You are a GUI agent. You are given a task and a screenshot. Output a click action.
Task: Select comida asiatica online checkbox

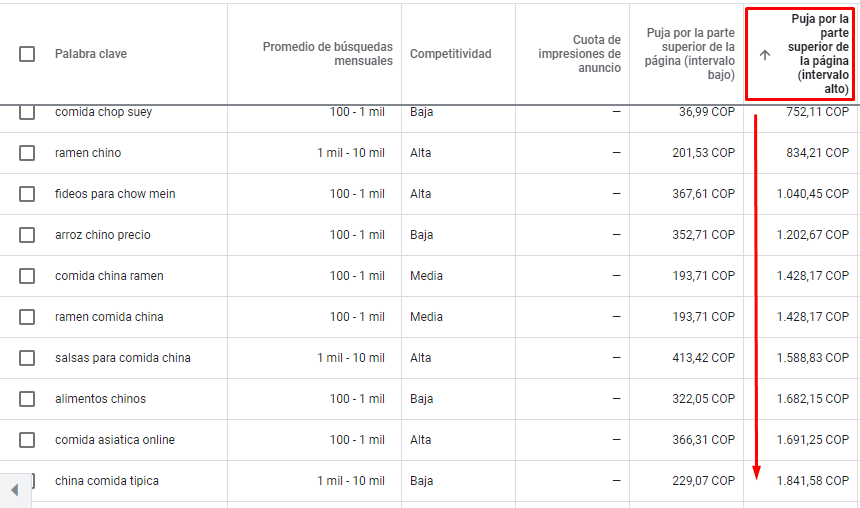pyautogui.click(x=27, y=440)
